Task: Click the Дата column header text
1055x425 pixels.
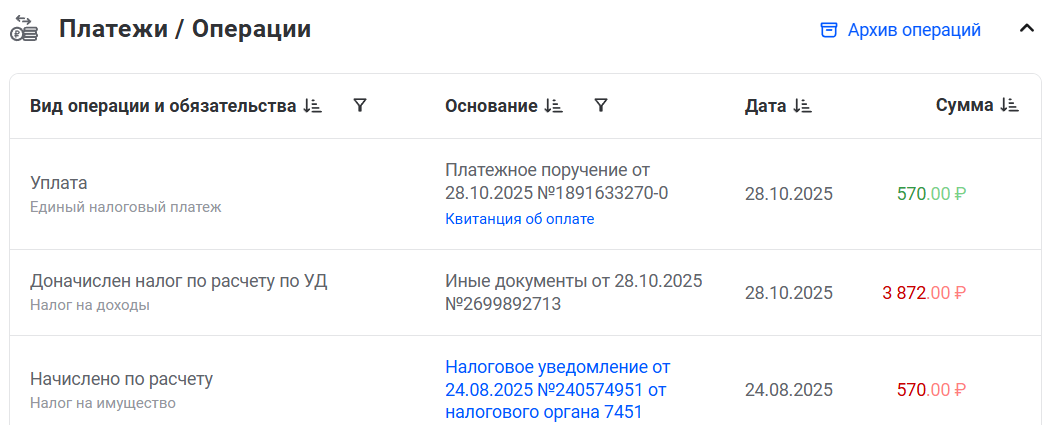Action: (x=765, y=106)
